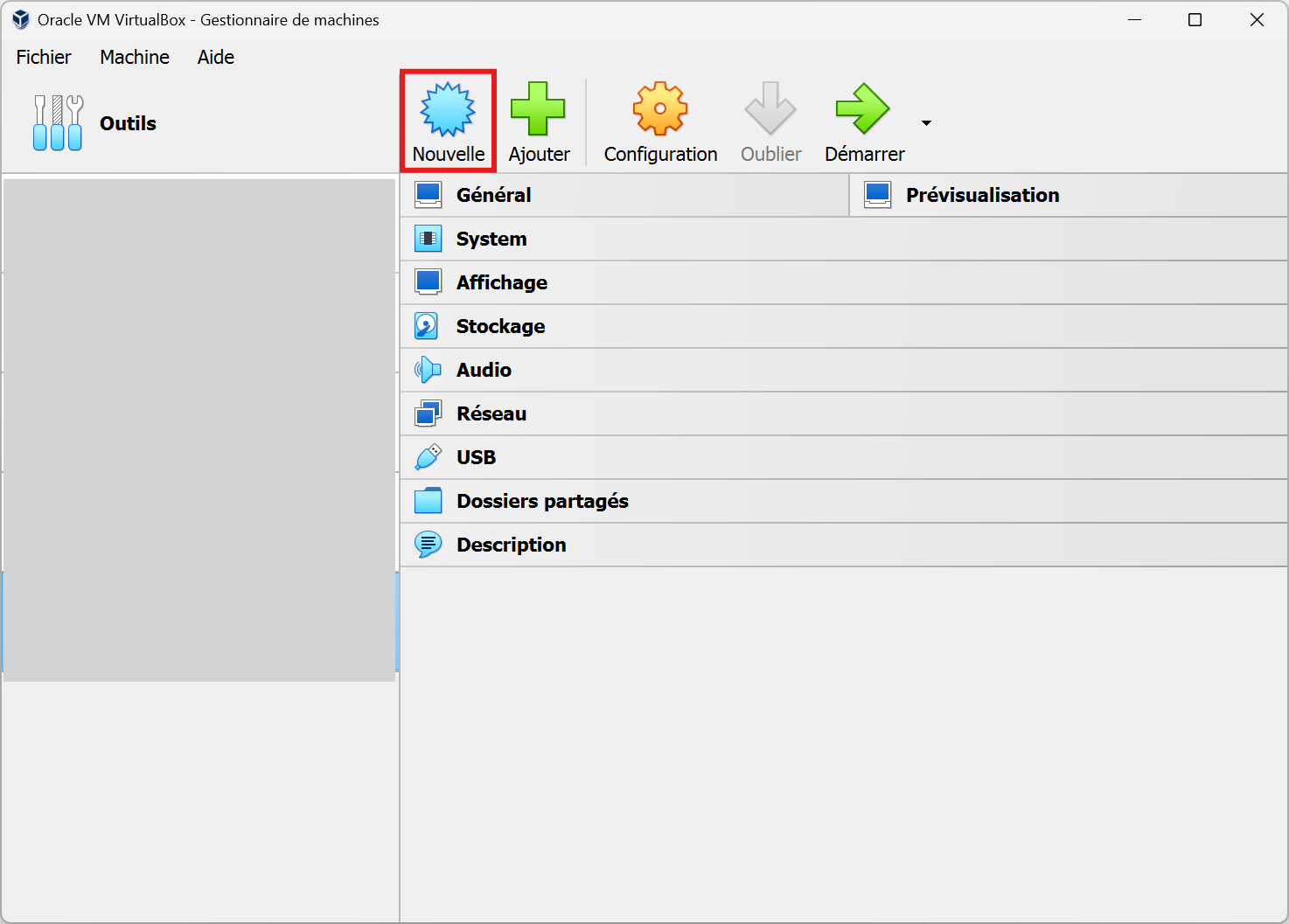Close the VirtualBox manager window
Viewport: 1289px width, 924px height.
1257,19
